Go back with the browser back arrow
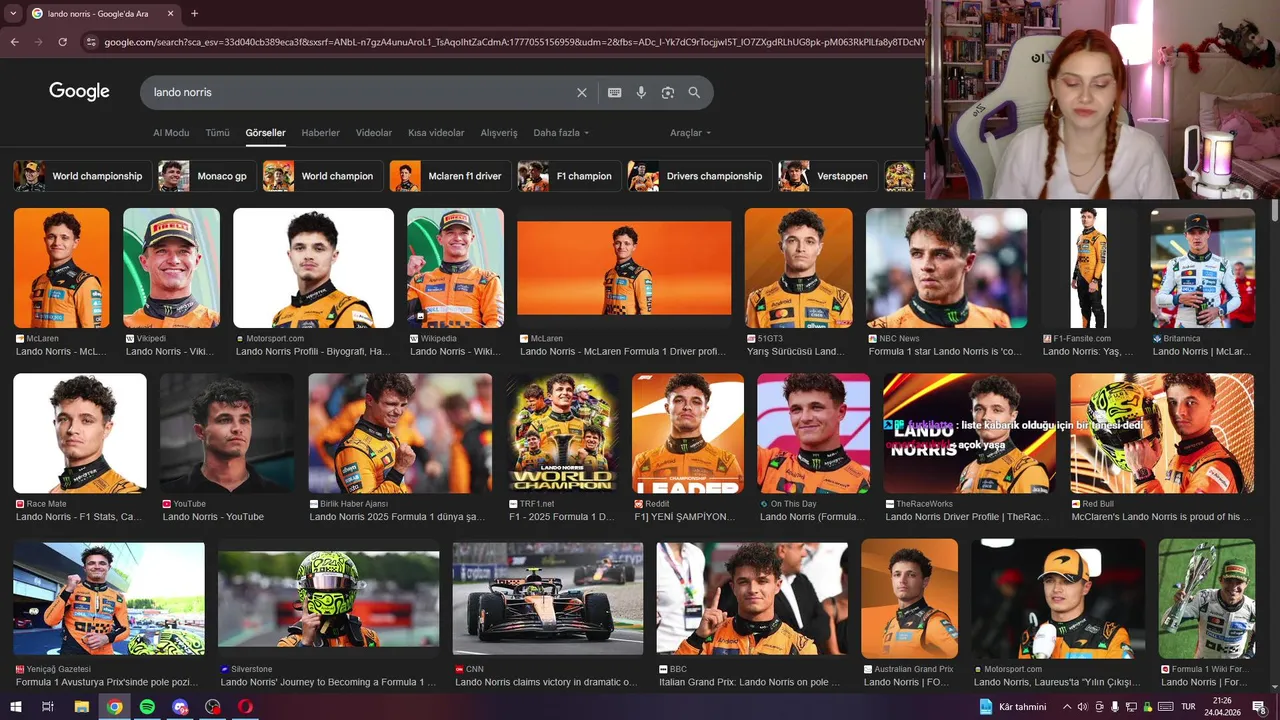This screenshot has width=1280, height=720. [14, 42]
